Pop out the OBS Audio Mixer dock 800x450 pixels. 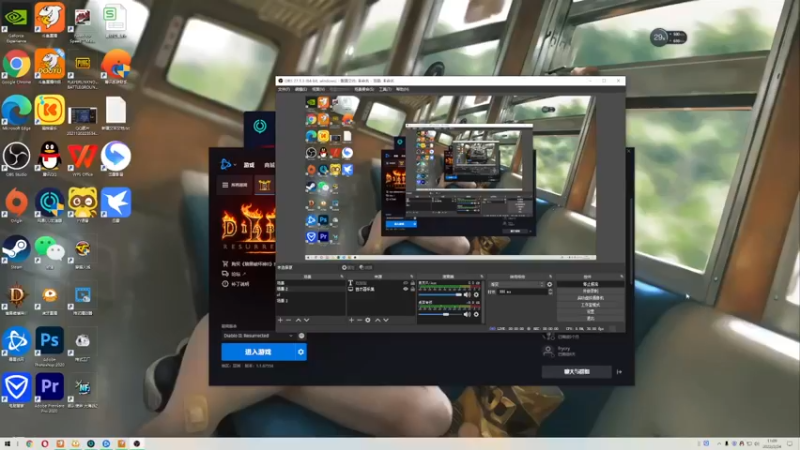pyautogui.click(x=482, y=277)
